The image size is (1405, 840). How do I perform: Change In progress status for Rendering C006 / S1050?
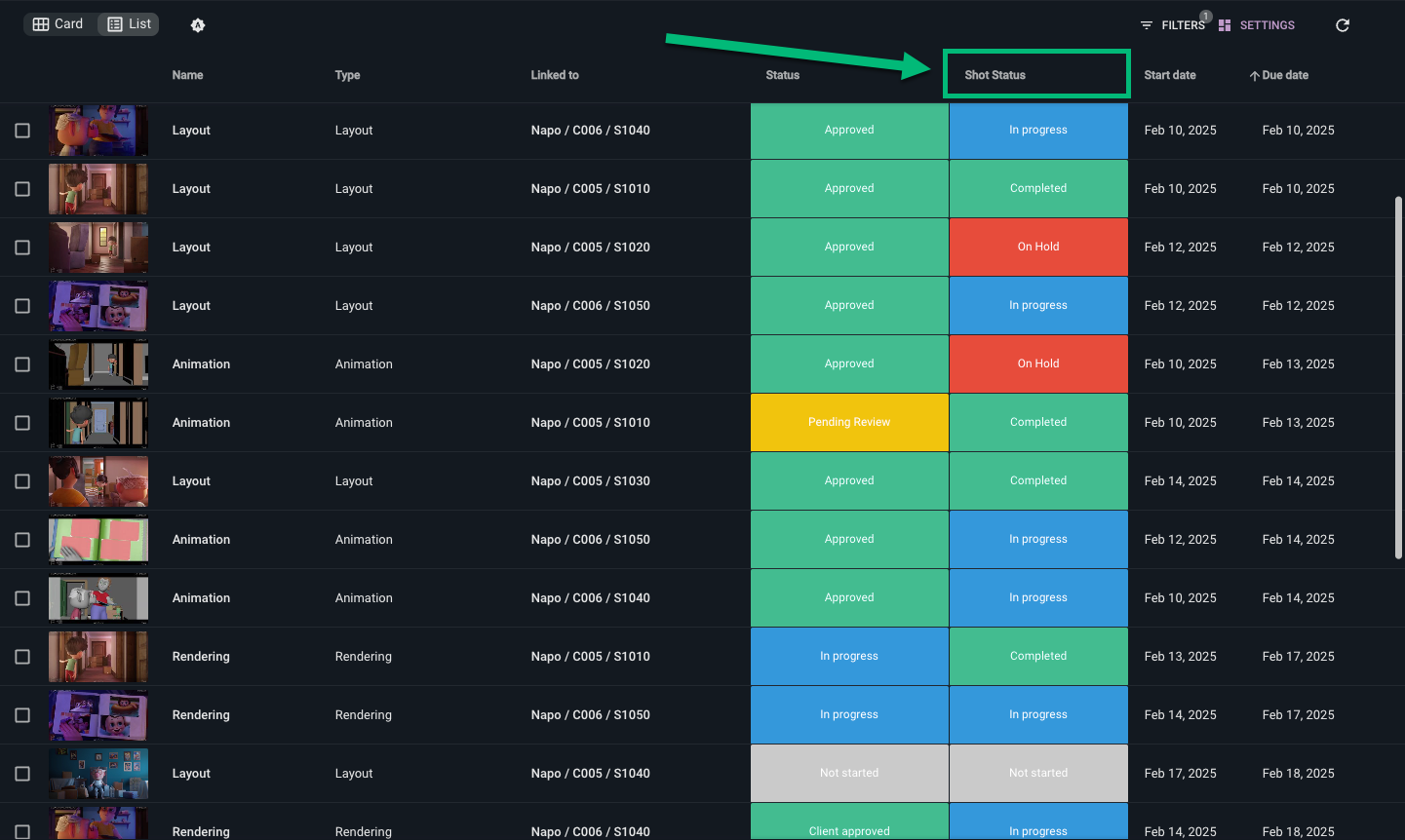(849, 715)
